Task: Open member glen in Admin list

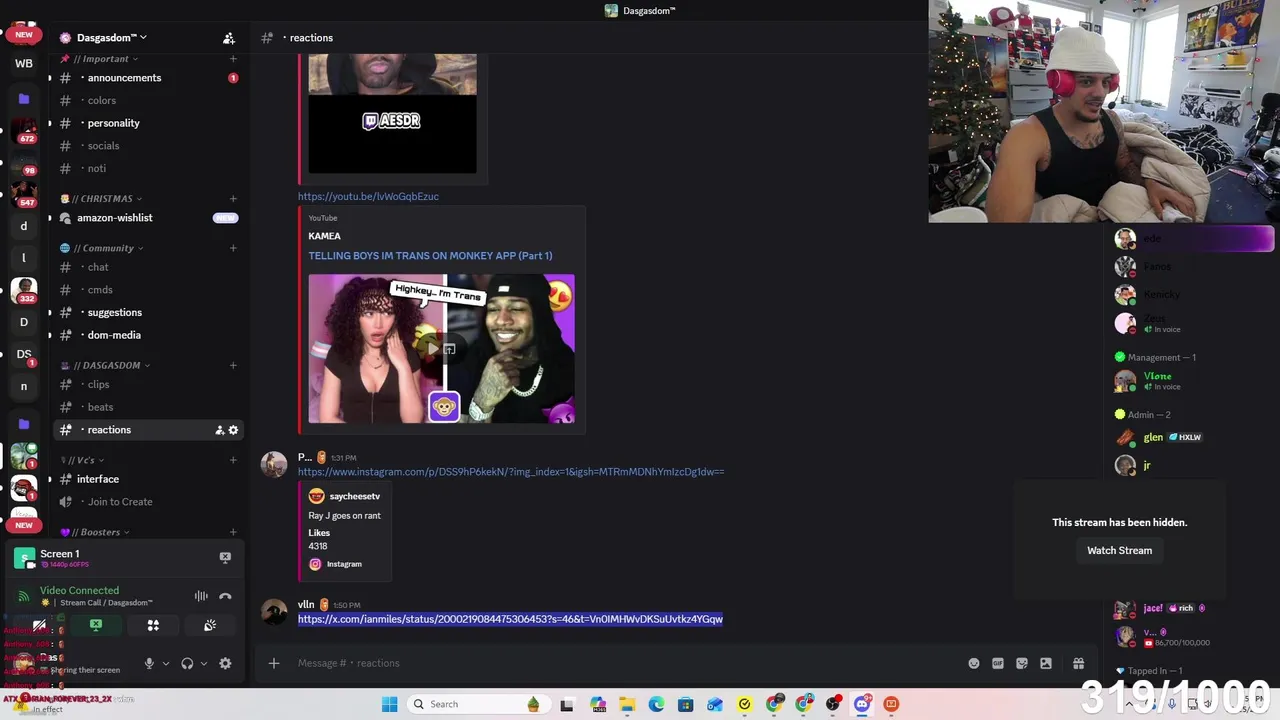Action: click(1153, 437)
